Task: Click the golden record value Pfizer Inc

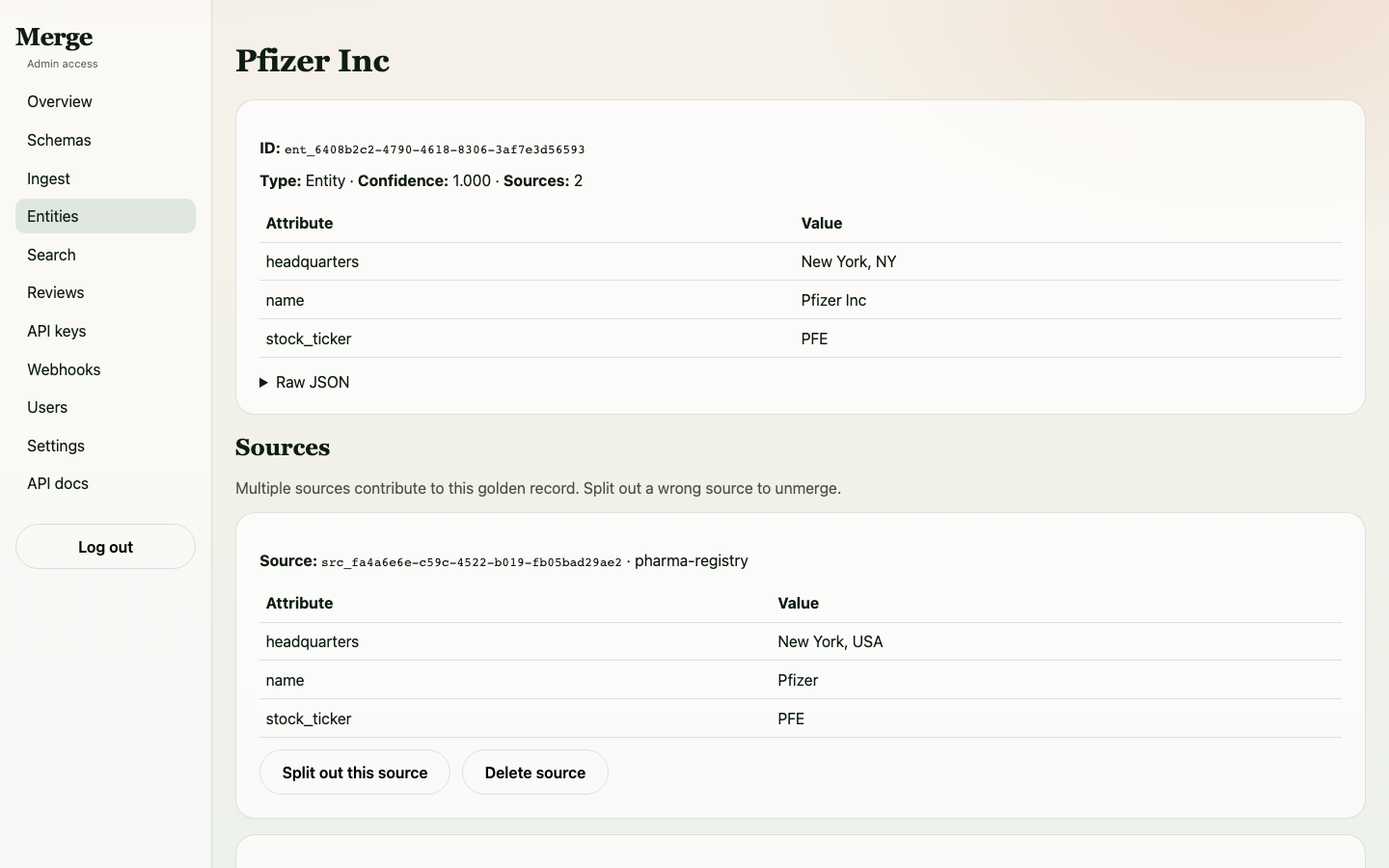Action: coord(833,300)
